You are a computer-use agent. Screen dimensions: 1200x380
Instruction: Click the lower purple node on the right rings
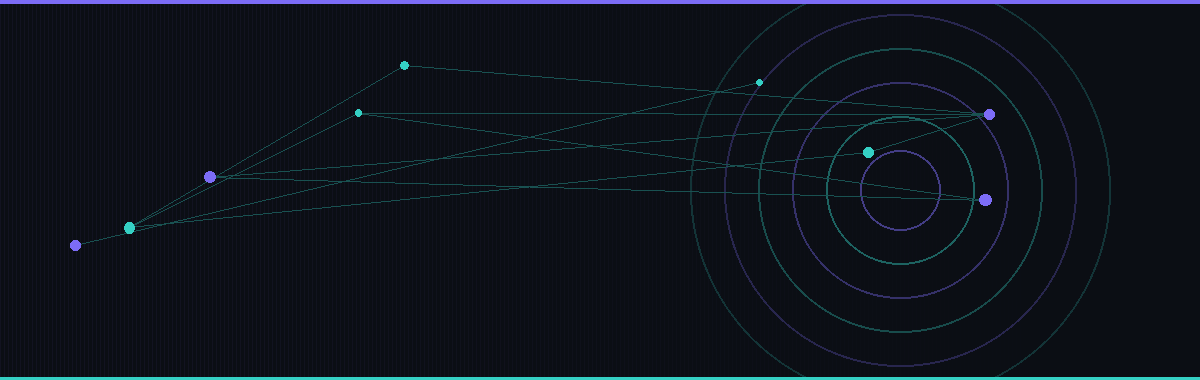point(985,200)
